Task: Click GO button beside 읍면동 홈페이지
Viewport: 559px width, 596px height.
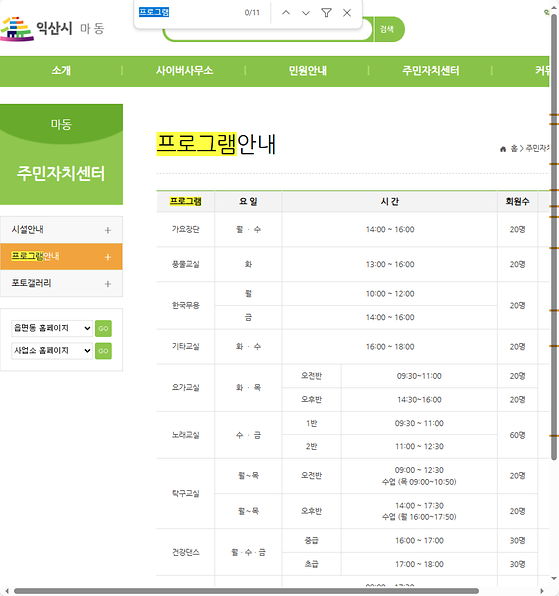Action: point(103,328)
